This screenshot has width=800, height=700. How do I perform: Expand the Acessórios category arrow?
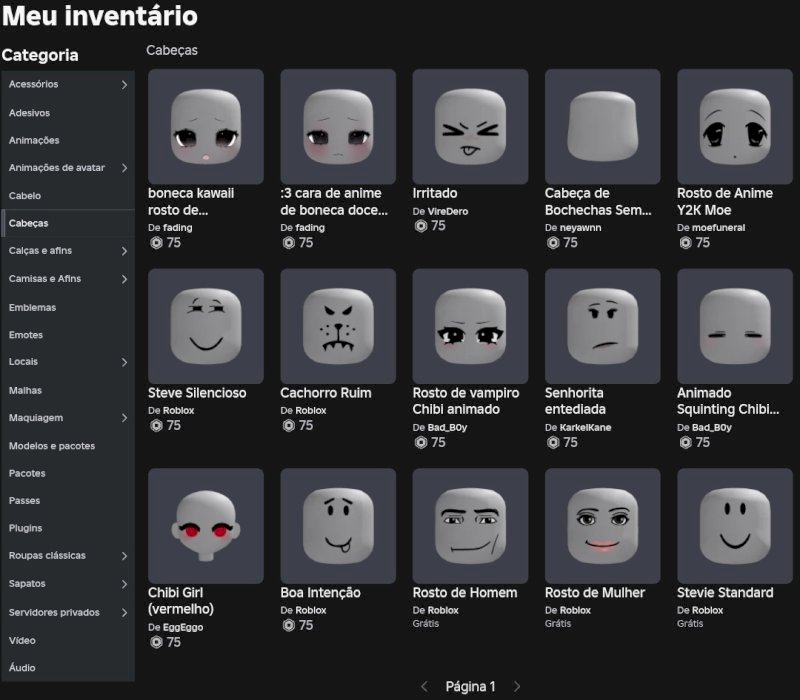coord(124,85)
